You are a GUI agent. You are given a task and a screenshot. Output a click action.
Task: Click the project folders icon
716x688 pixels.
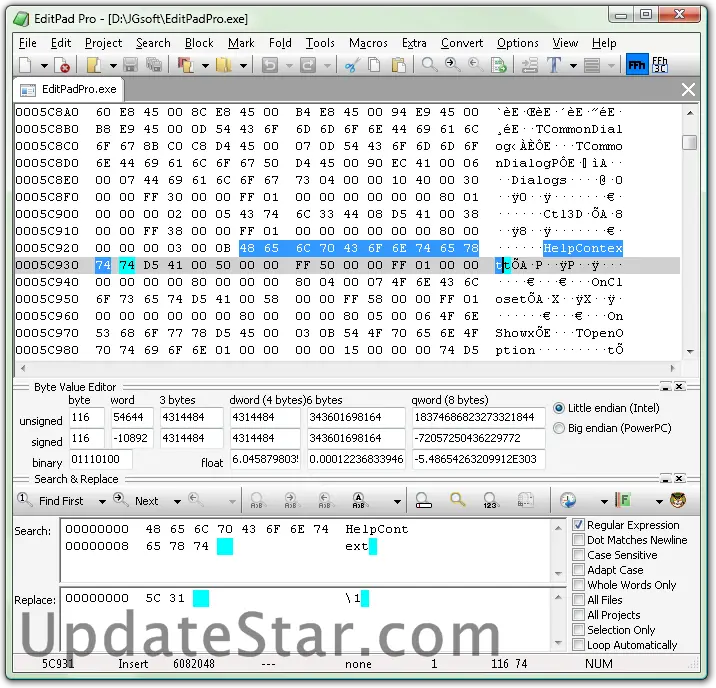(x=224, y=65)
